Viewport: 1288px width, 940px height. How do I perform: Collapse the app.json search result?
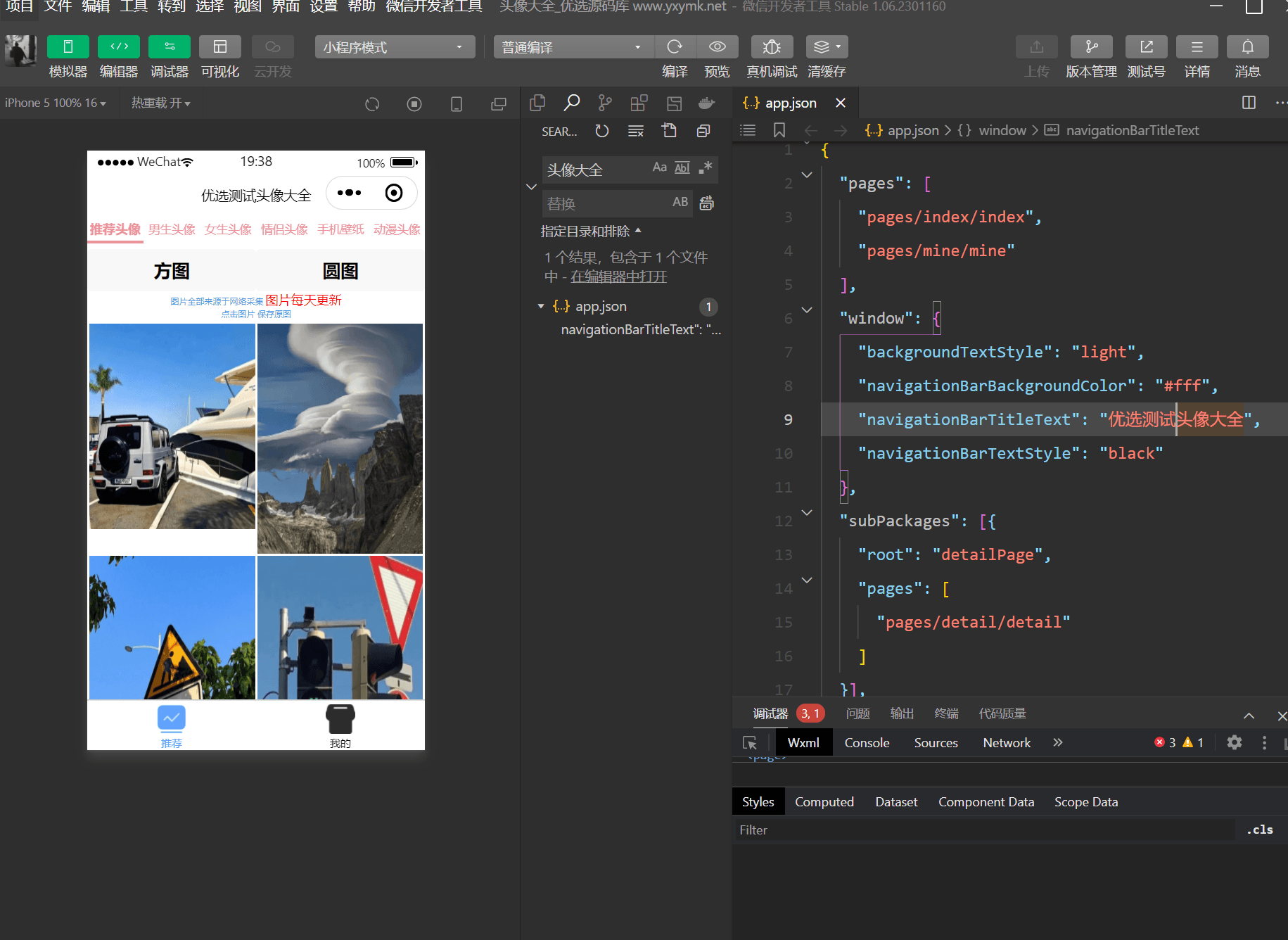(x=541, y=307)
